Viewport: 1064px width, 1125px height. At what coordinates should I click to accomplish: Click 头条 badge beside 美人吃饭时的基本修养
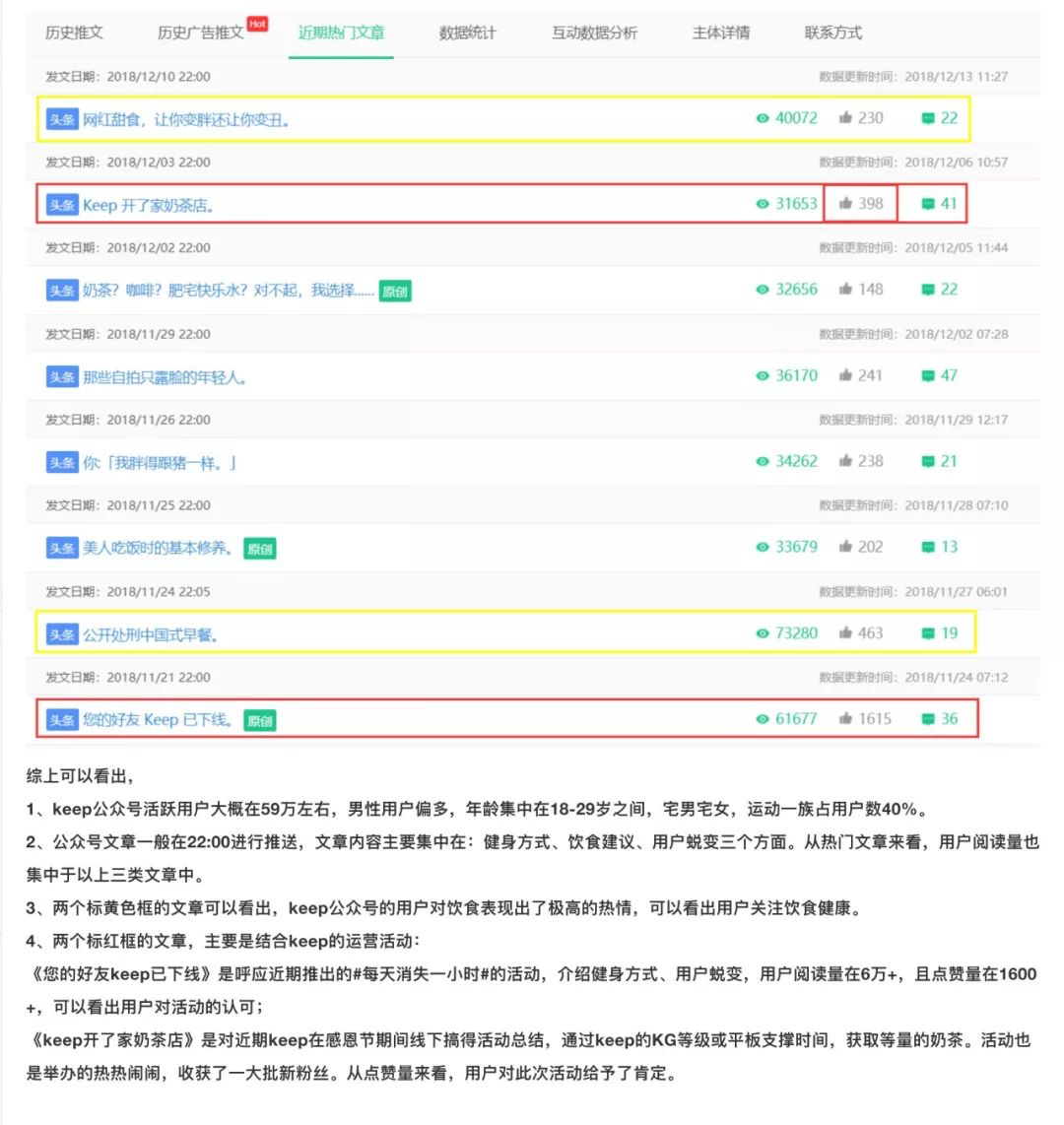tap(62, 548)
